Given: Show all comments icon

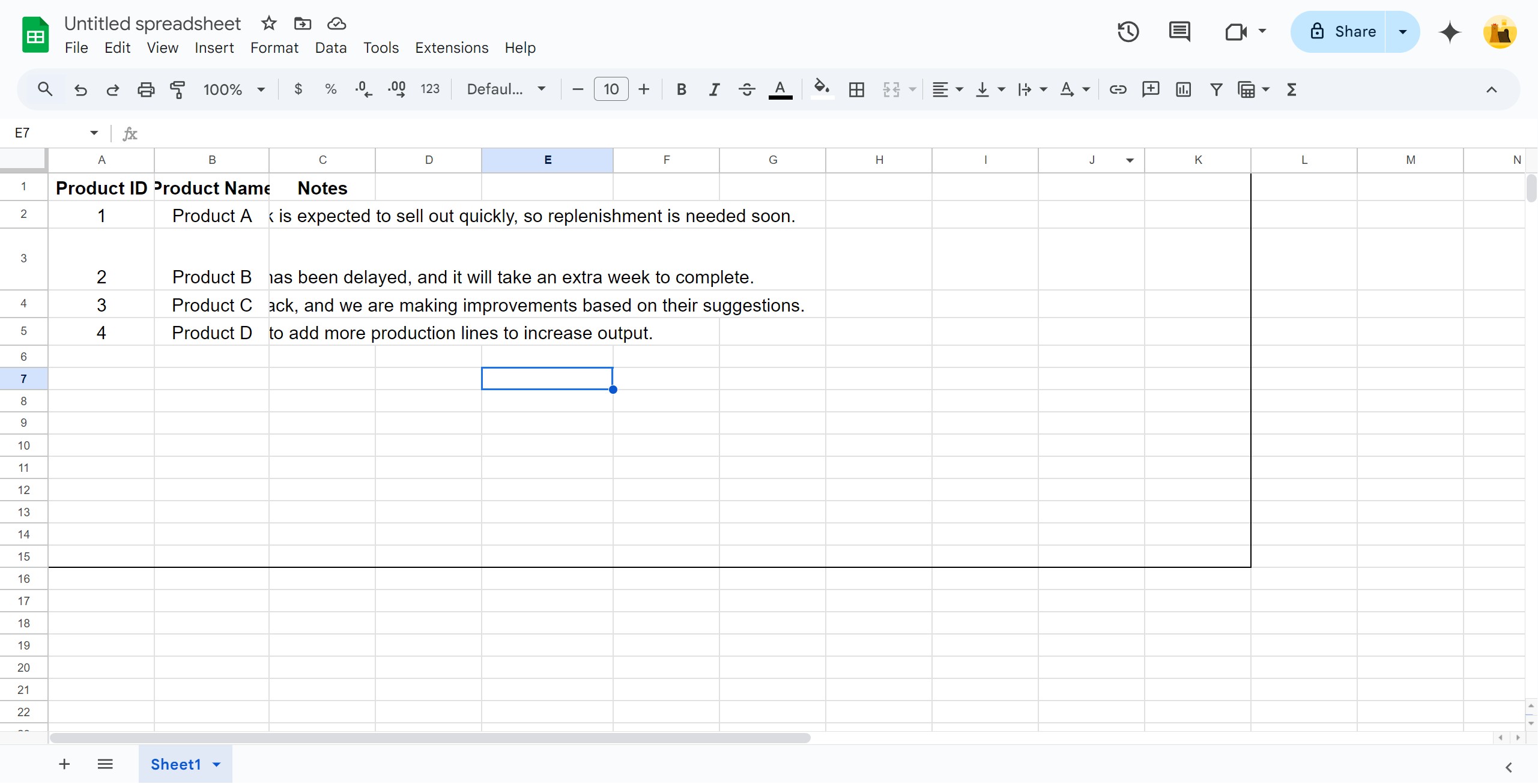Looking at the screenshot, I should pyautogui.click(x=1179, y=31).
